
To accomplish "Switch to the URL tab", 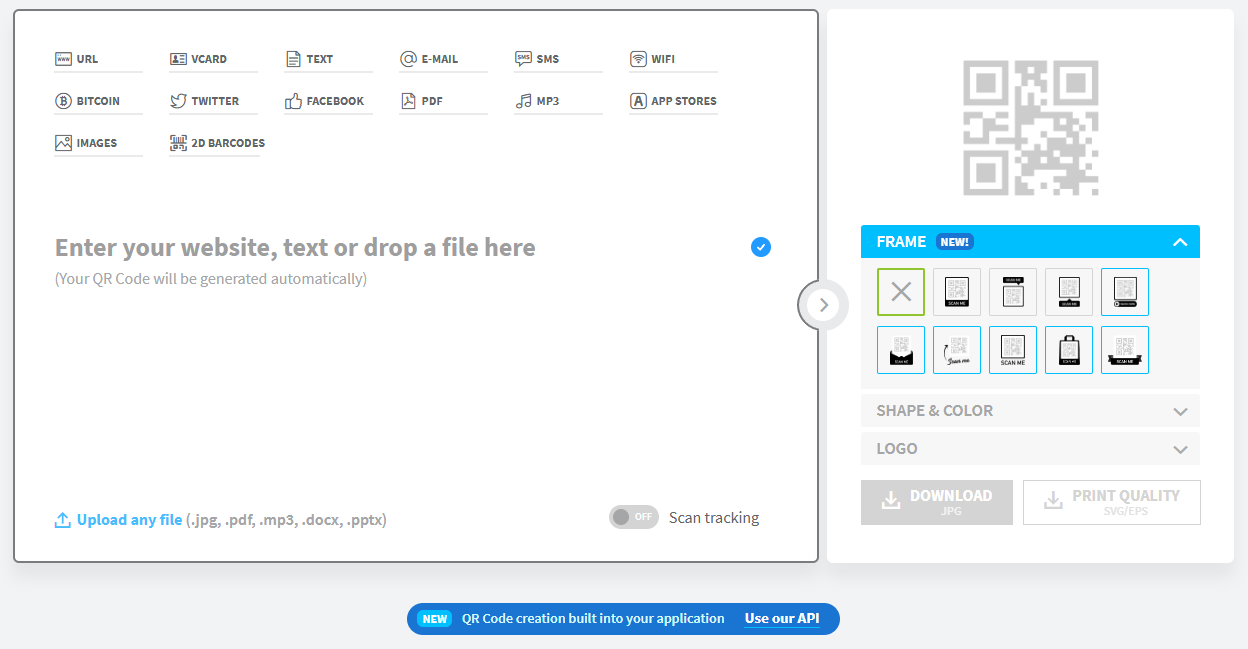I will pos(77,59).
